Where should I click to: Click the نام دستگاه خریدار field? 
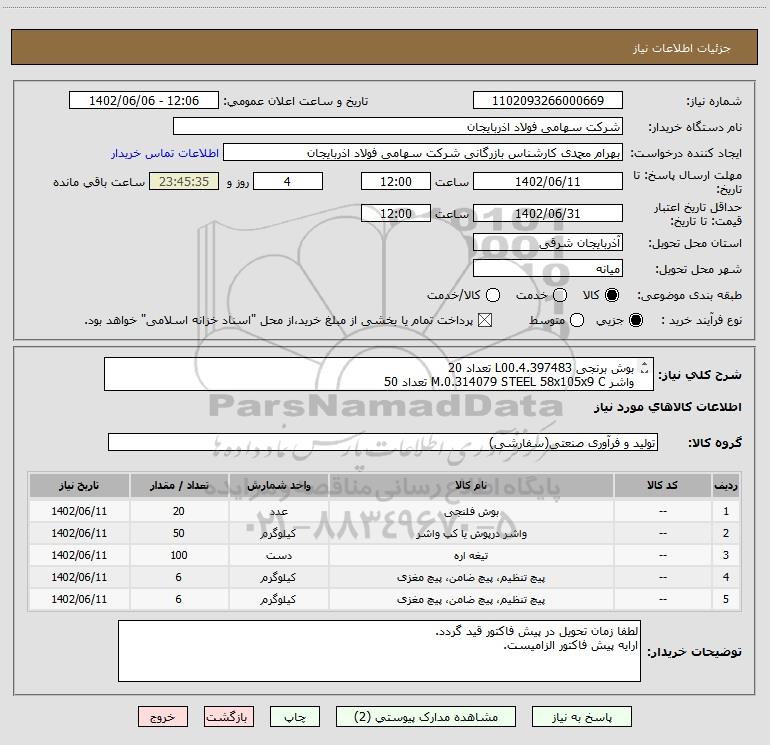[x=398, y=126]
